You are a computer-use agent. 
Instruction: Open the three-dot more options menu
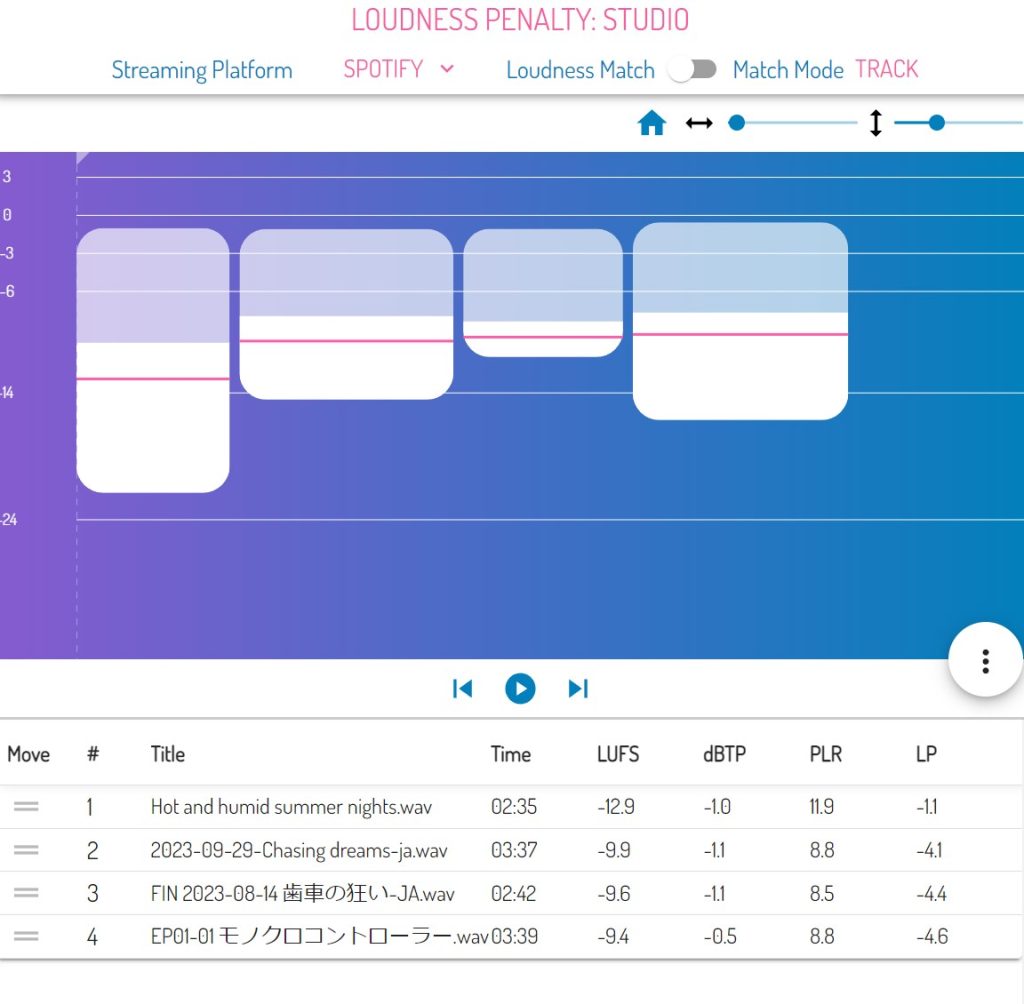[985, 661]
